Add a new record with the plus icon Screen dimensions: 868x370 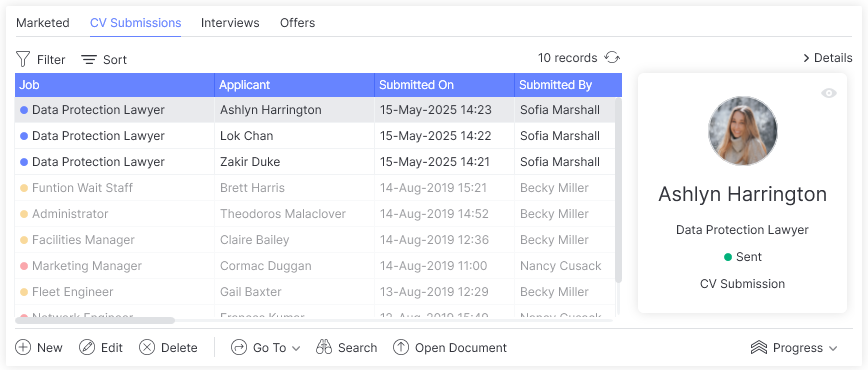[x=23, y=347]
